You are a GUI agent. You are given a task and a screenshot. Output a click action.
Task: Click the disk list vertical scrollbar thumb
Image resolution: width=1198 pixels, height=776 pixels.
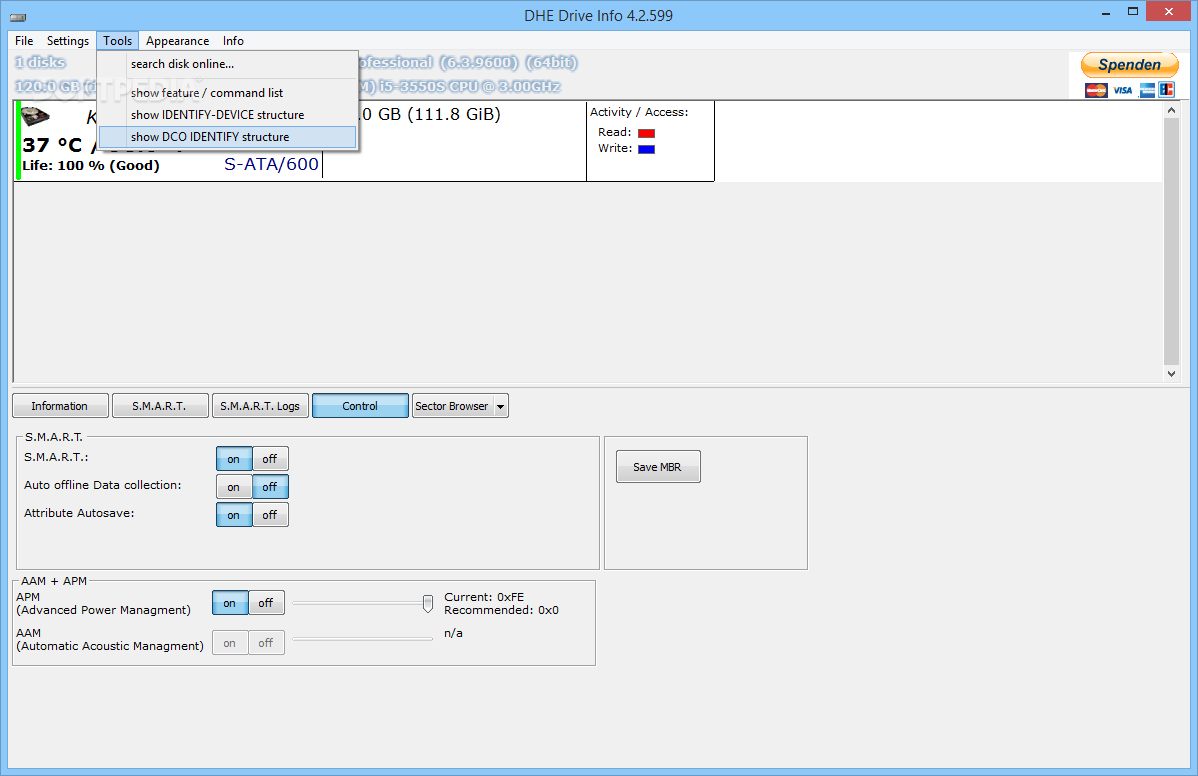[1171, 241]
